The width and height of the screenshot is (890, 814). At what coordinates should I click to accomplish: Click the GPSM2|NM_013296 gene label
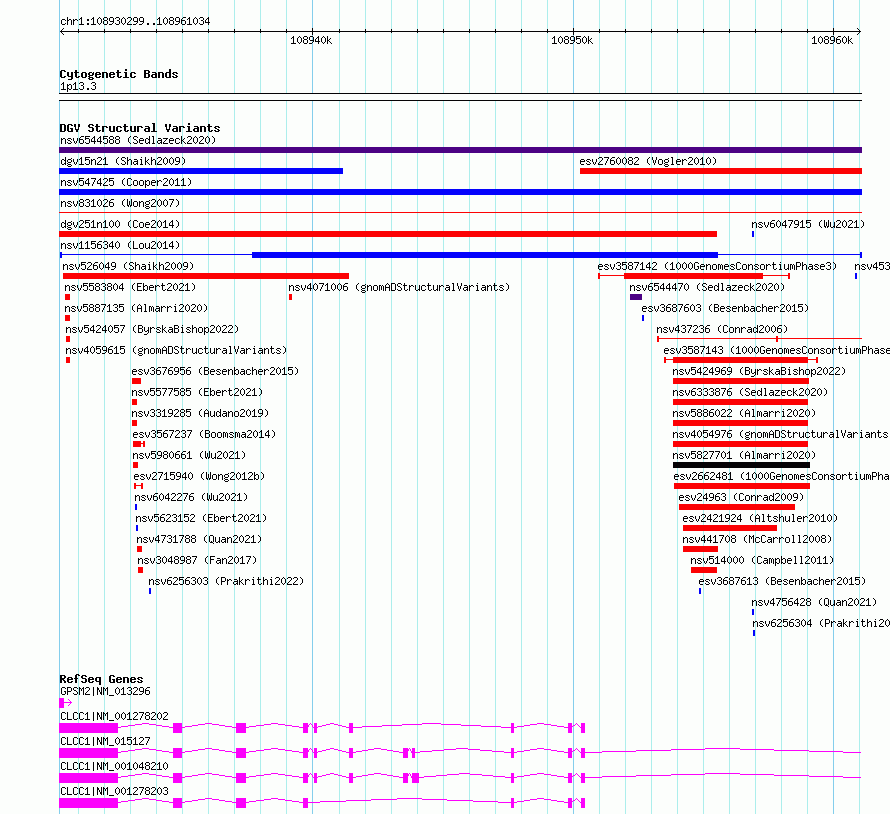pyautogui.click(x=105, y=691)
